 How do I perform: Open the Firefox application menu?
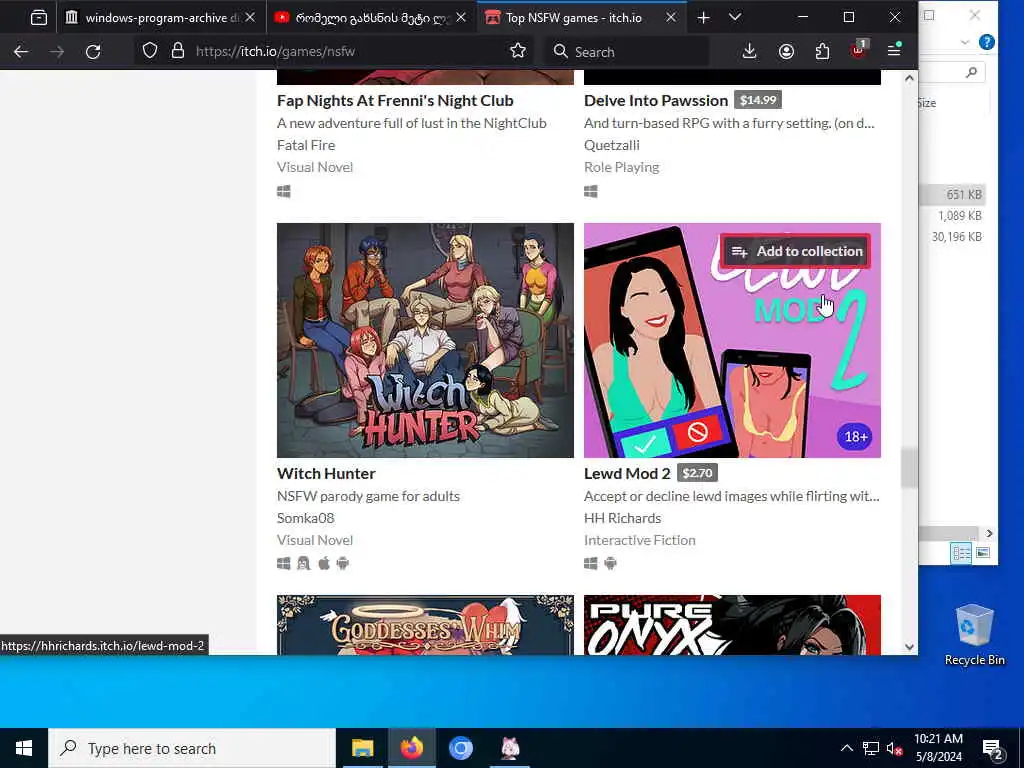[x=894, y=50]
